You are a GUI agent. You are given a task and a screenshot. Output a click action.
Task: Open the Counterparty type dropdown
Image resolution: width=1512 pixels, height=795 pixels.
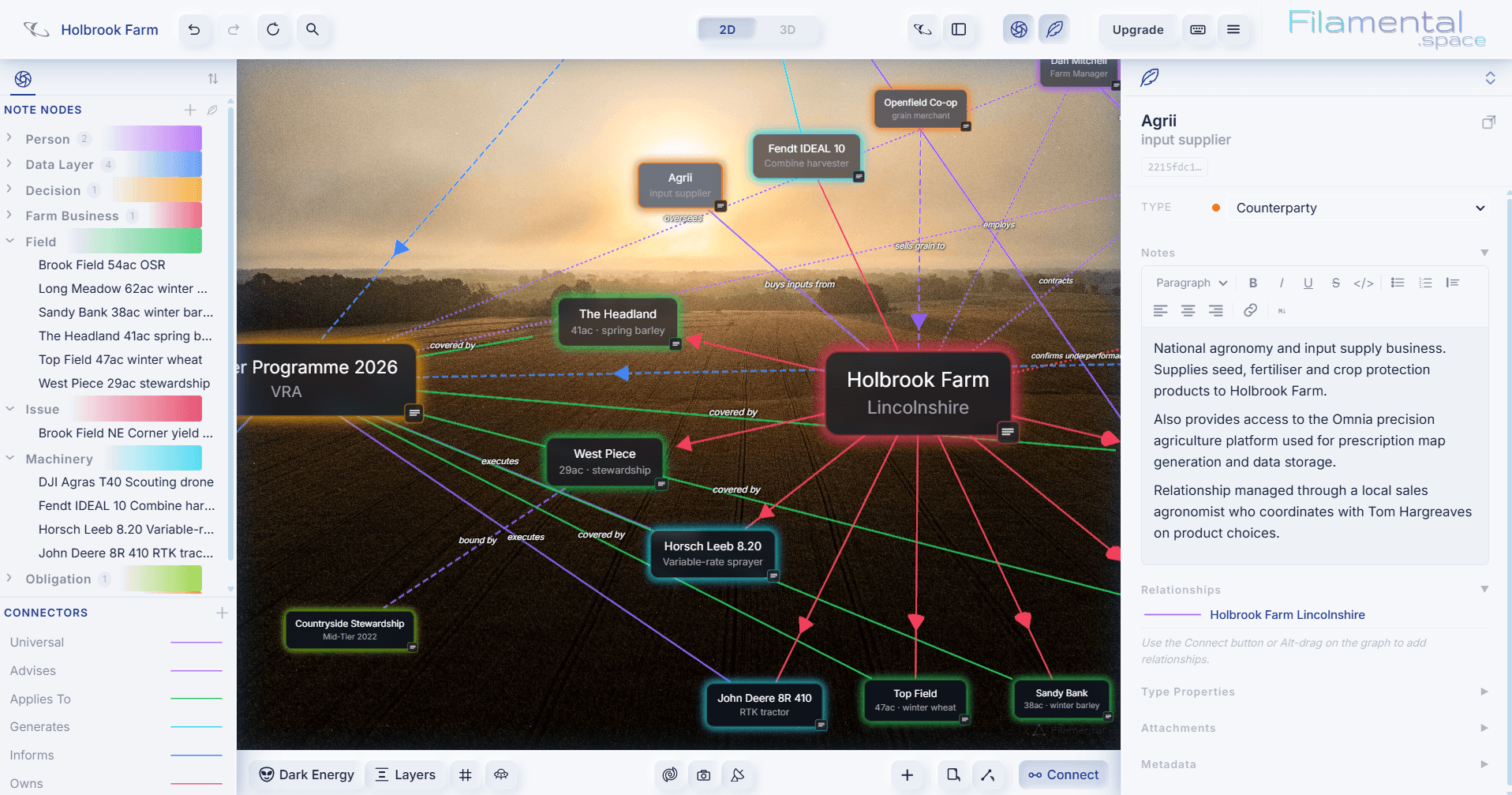pos(1360,208)
